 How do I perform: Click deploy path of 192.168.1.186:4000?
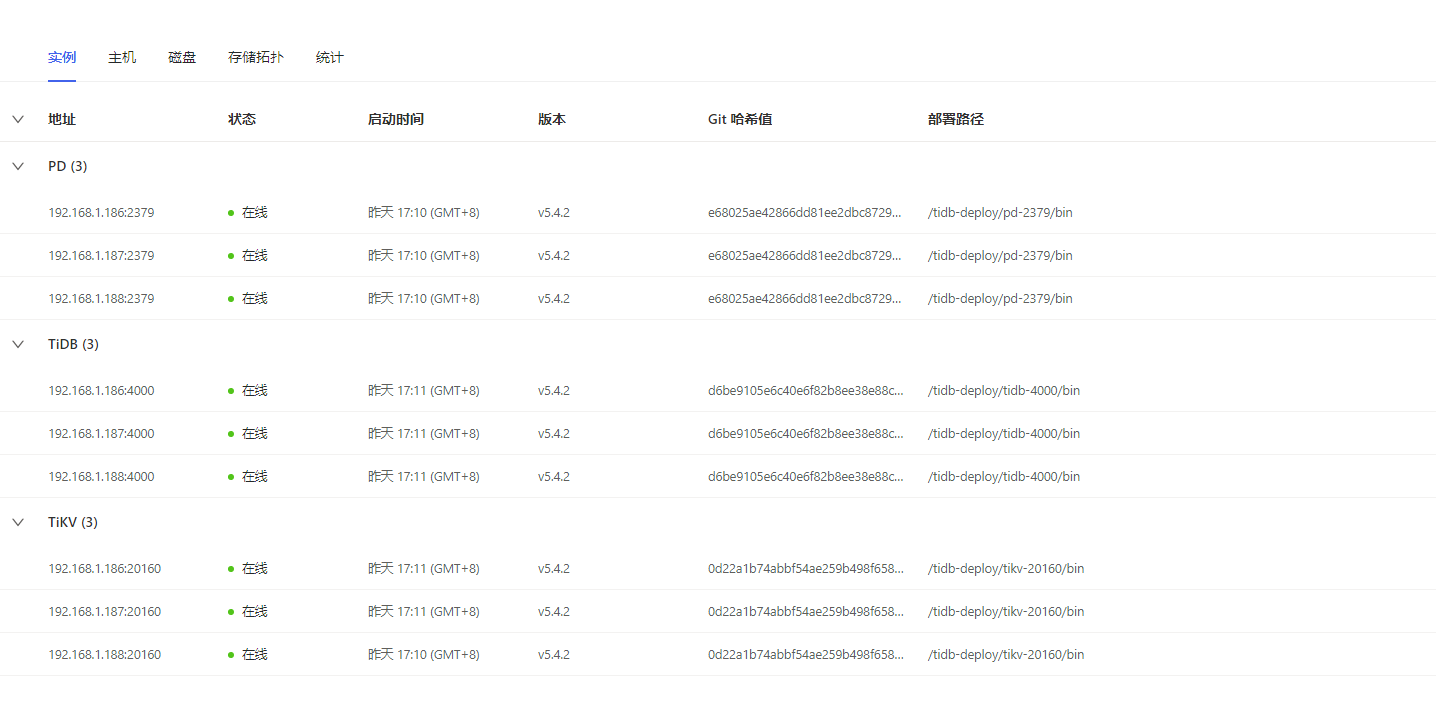1004,391
